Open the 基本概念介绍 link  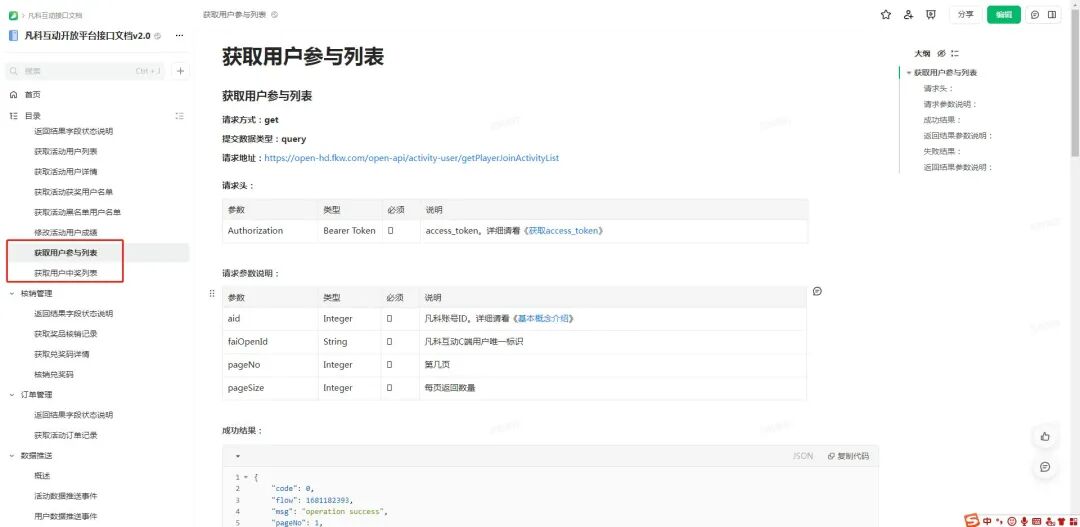545,319
